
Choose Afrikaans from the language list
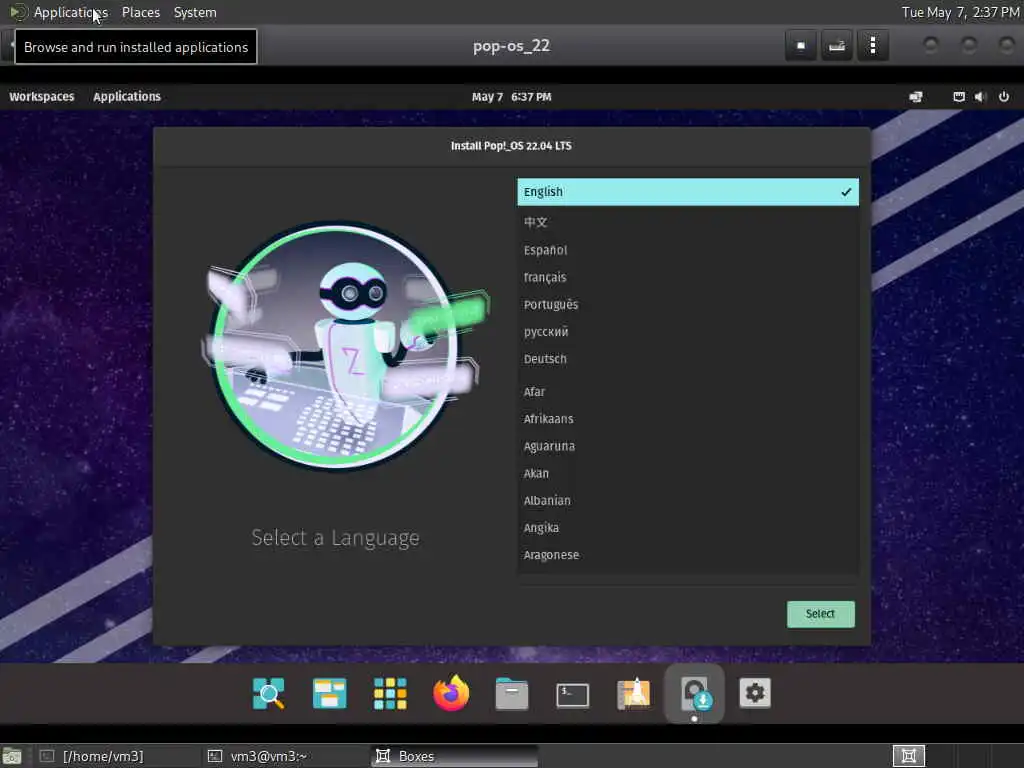click(x=688, y=419)
